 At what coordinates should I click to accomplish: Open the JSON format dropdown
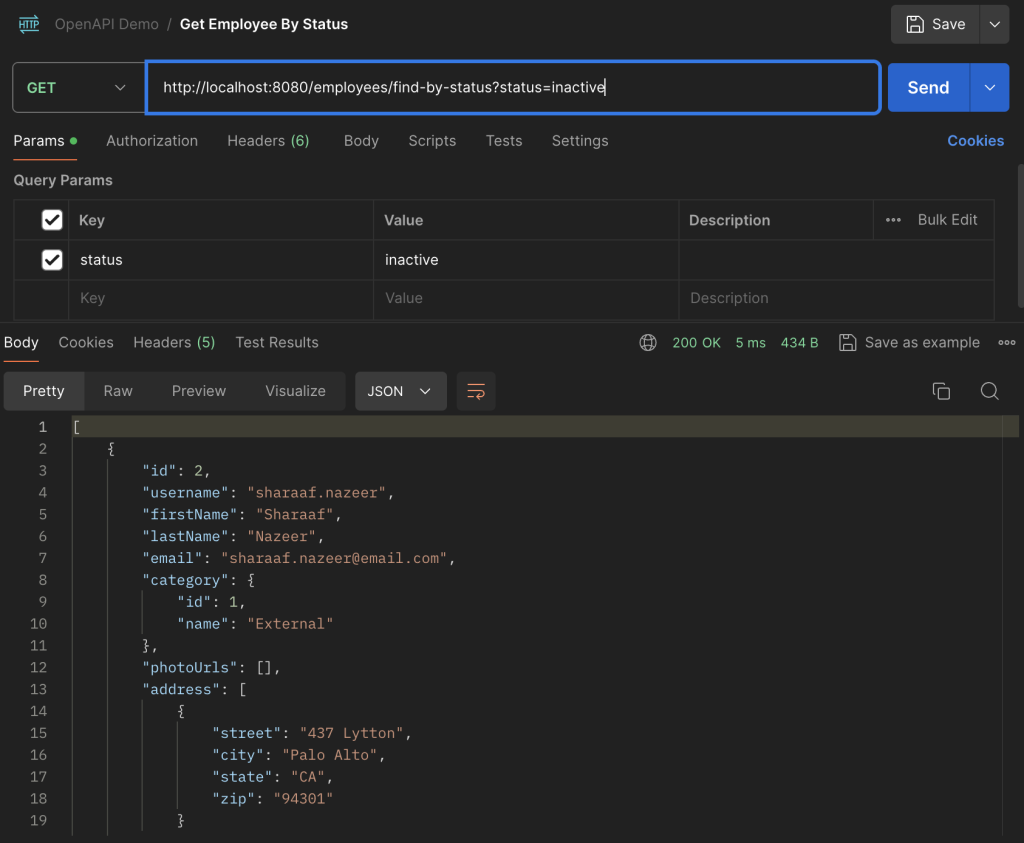[400, 391]
